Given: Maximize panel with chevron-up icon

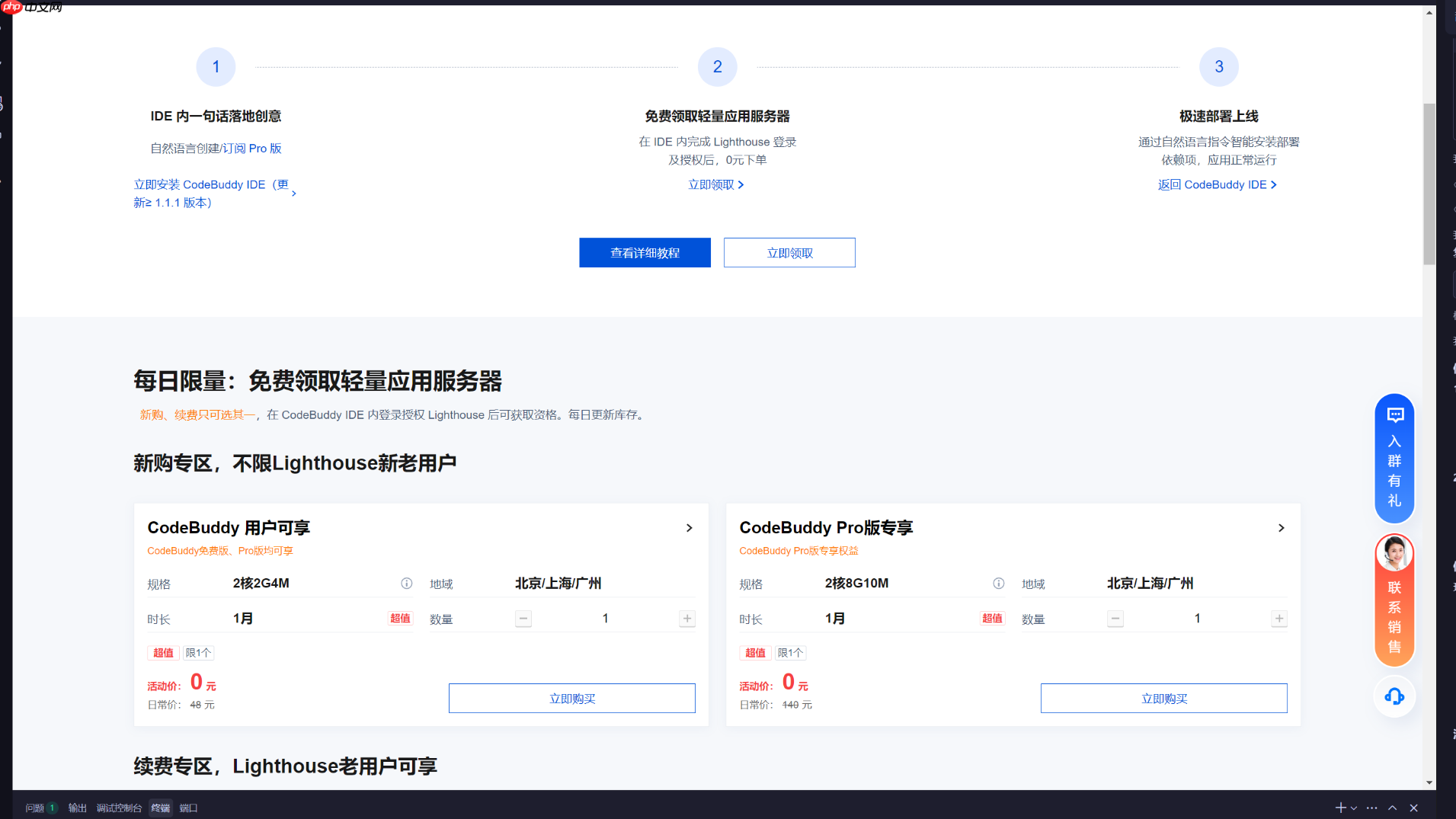Looking at the screenshot, I should pos(1392,808).
